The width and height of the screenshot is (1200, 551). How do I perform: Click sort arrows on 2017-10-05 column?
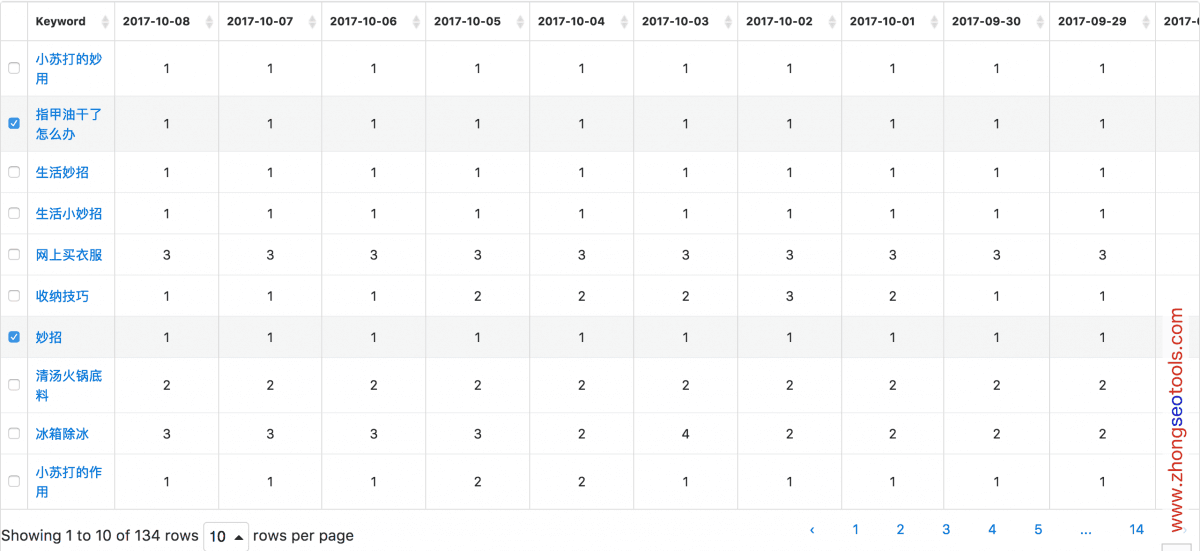coord(521,22)
